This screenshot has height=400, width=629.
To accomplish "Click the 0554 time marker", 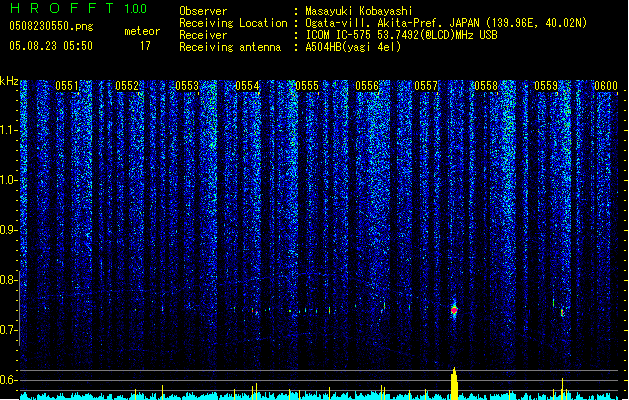I will (247, 86).
